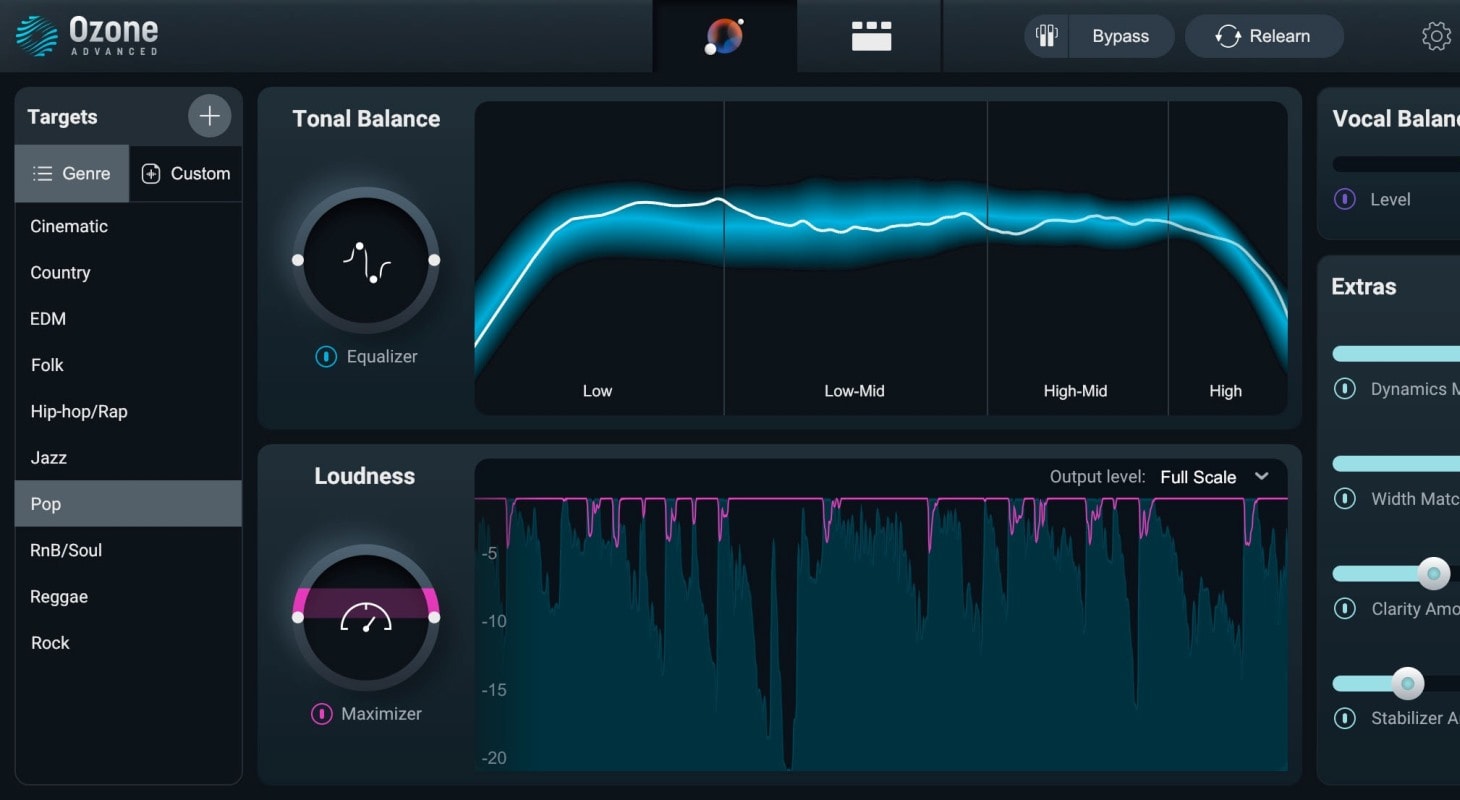This screenshot has height=800, width=1460.
Task: Toggle Vocal Balance Level power button
Action: point(1345,200)
